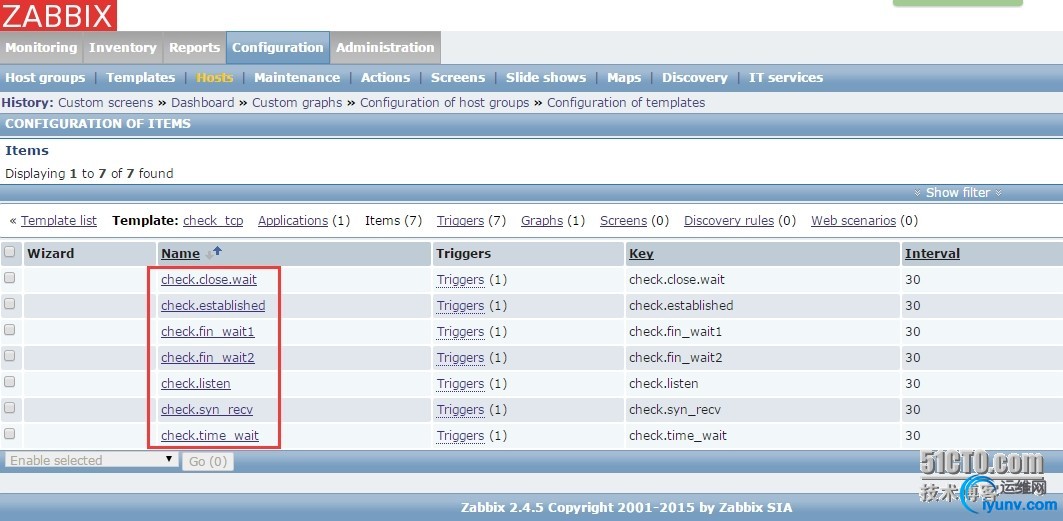Check the box for check.listen row
This screenshot has height=521, width=1063.
[9, 381]
